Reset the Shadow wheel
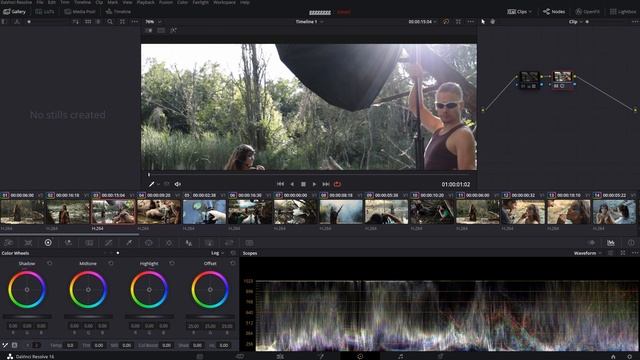This screenshot has height=360, width=640. [x=50, y=264]
